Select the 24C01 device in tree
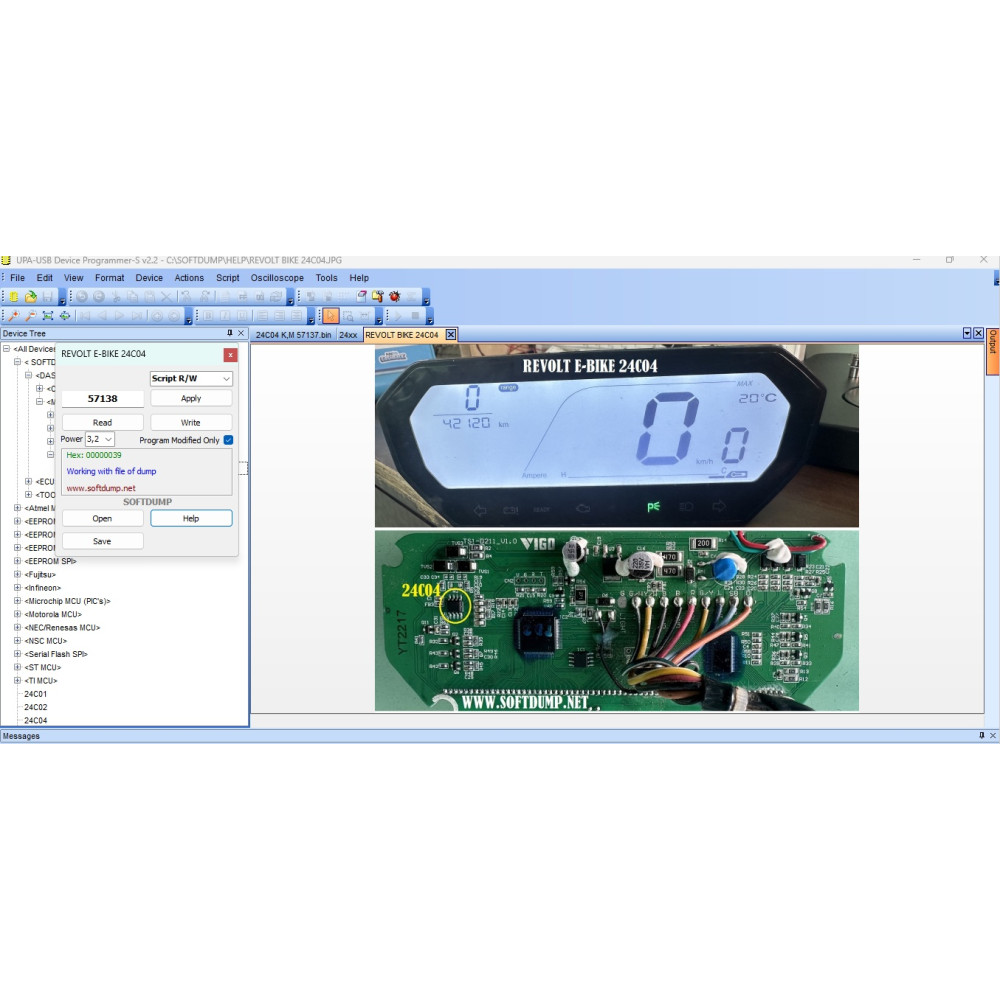Screen dimensions: 1000x1000 tap(36, 694)
